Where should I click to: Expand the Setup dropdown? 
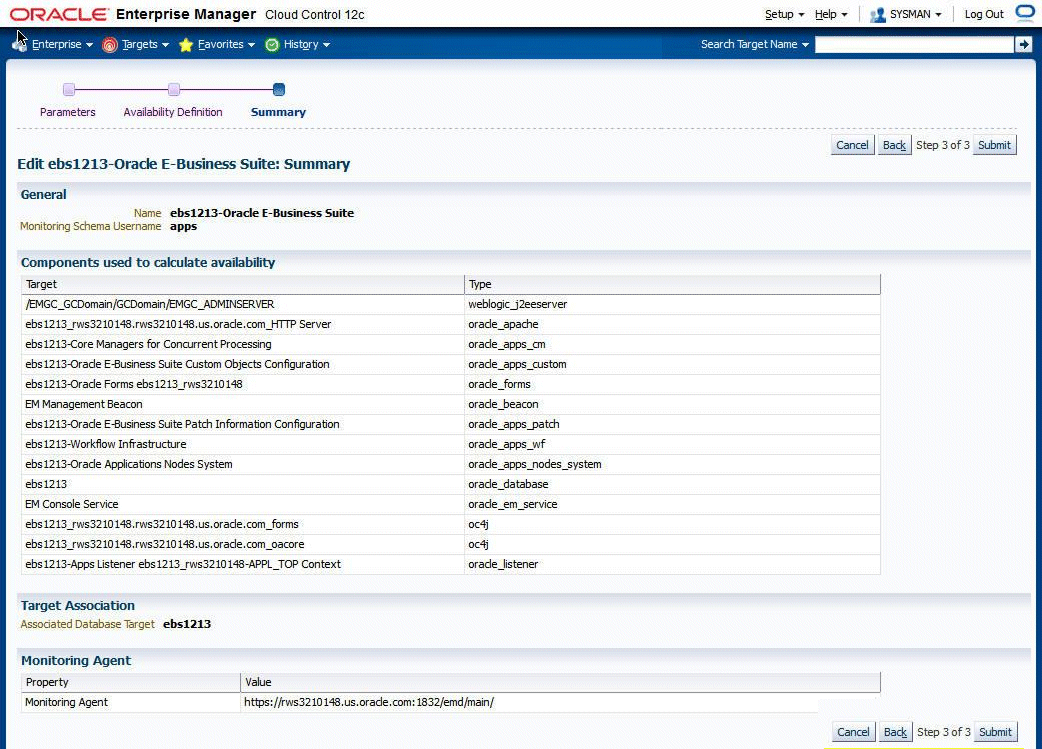pos(784,15)
